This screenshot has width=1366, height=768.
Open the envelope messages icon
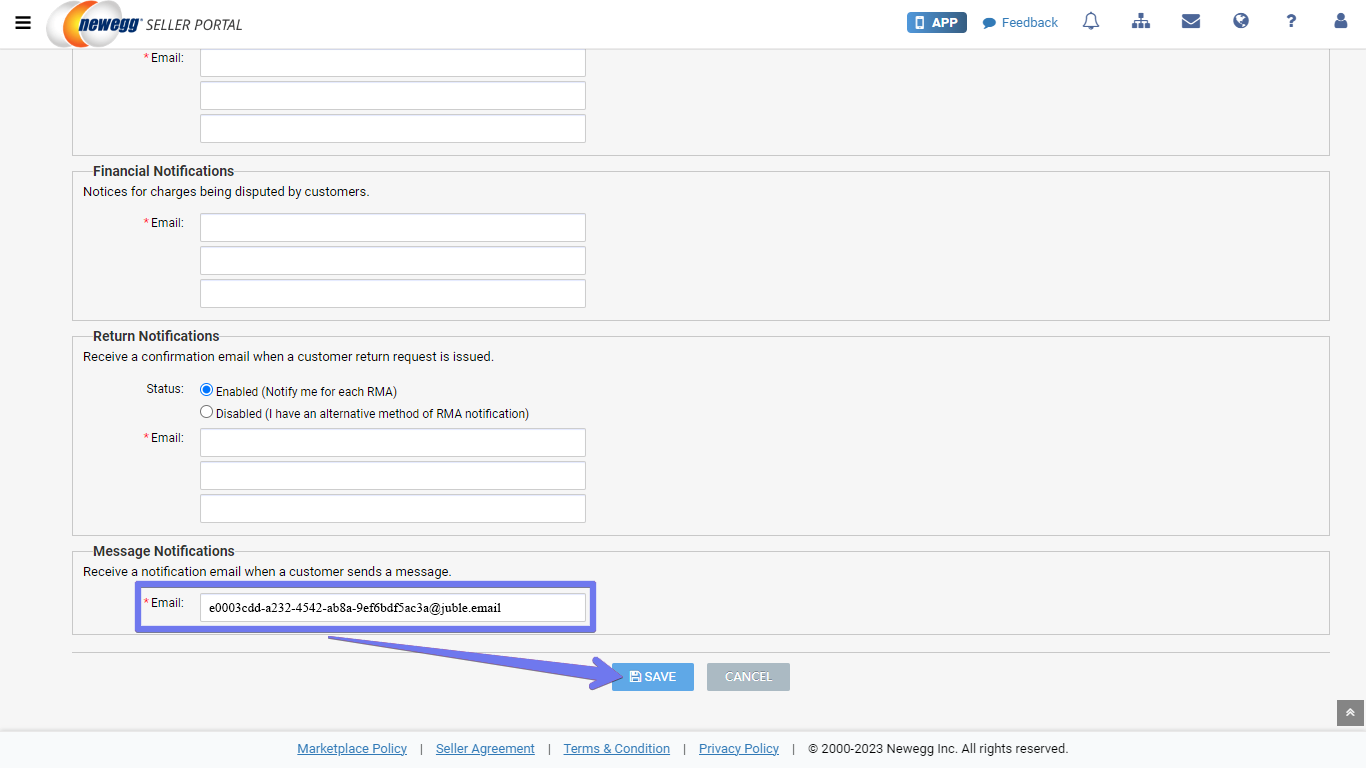pyautogui.click(x=1191, y=22)
